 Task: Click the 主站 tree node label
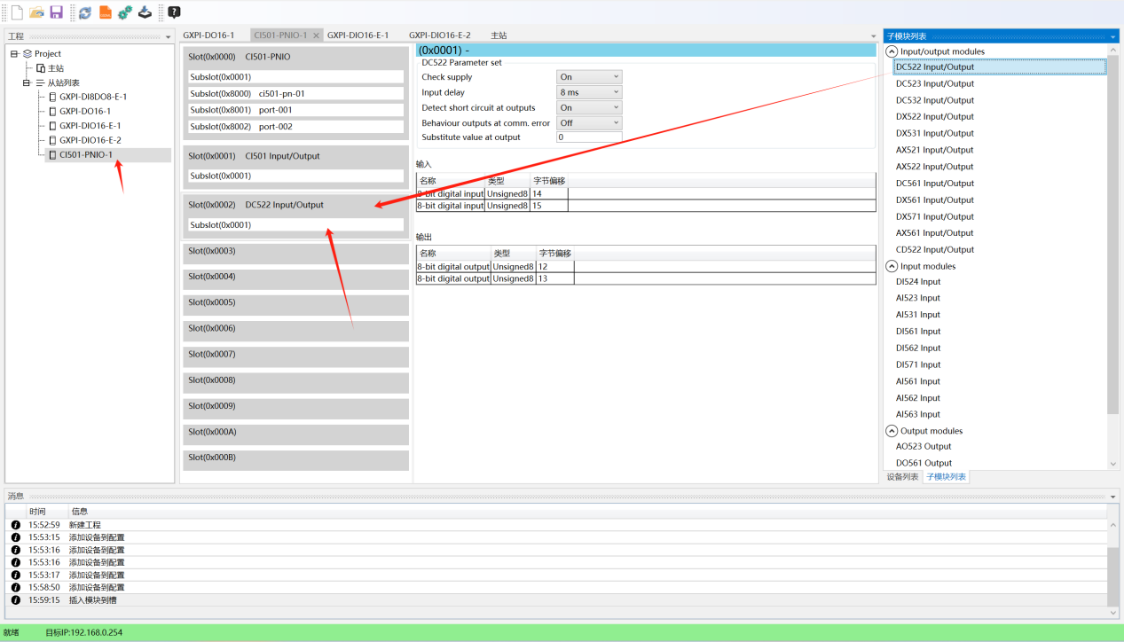56,68
